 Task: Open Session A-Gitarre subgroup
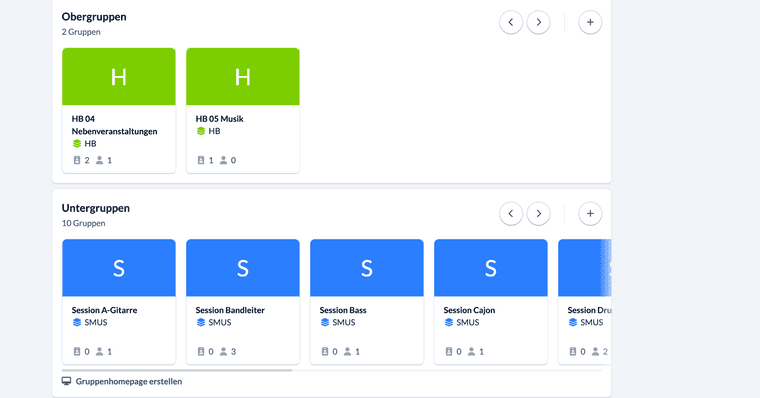point(119,302)
